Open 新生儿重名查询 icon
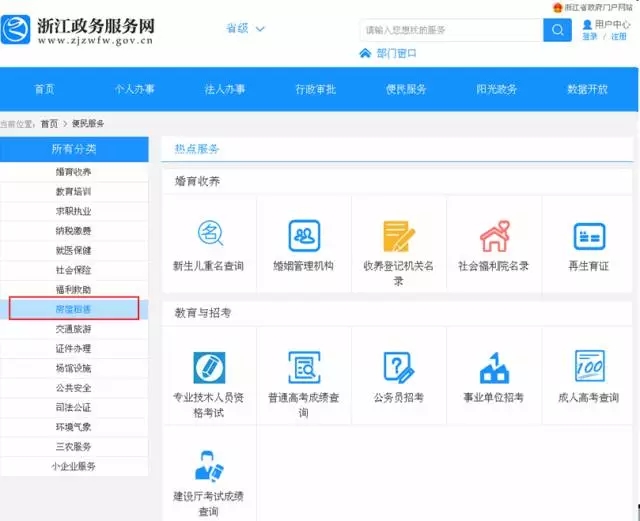The image size is (640, 521). (x=210, y=233)
